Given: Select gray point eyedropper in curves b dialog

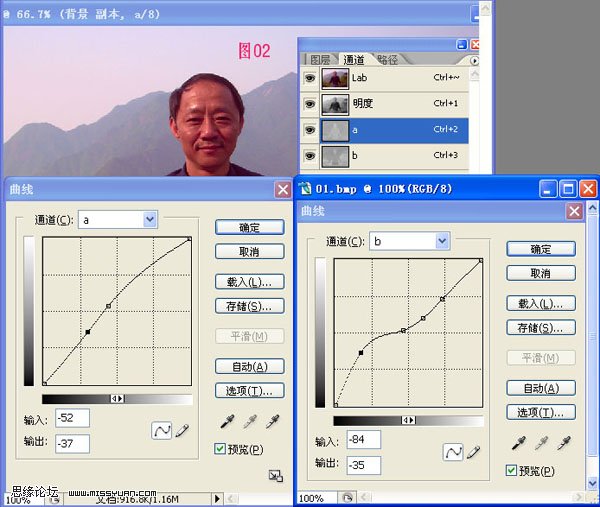Looking at the screenshot, I should click(x=541, y=443).
